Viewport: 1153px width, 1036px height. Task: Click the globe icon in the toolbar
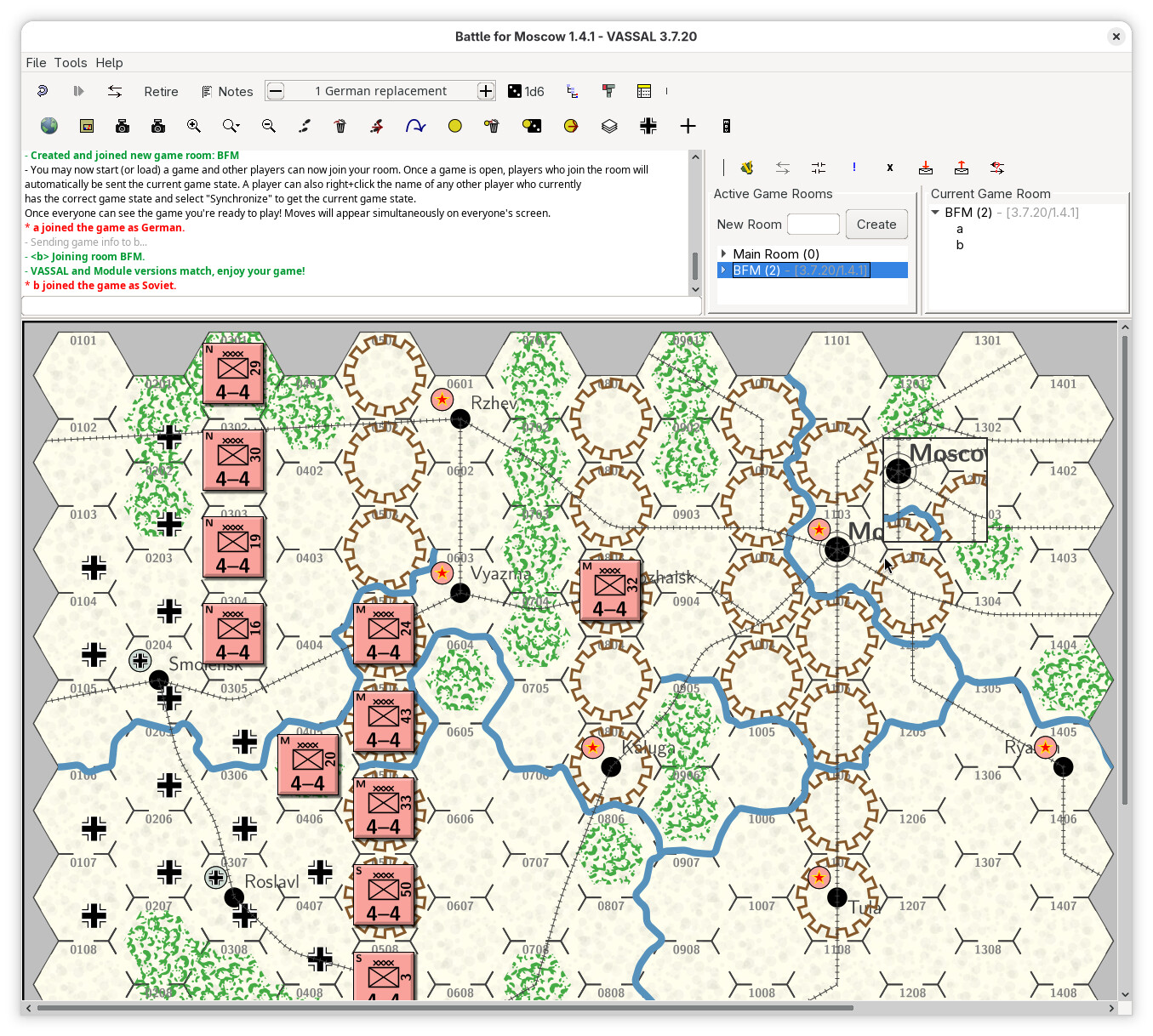click(49, 126)
